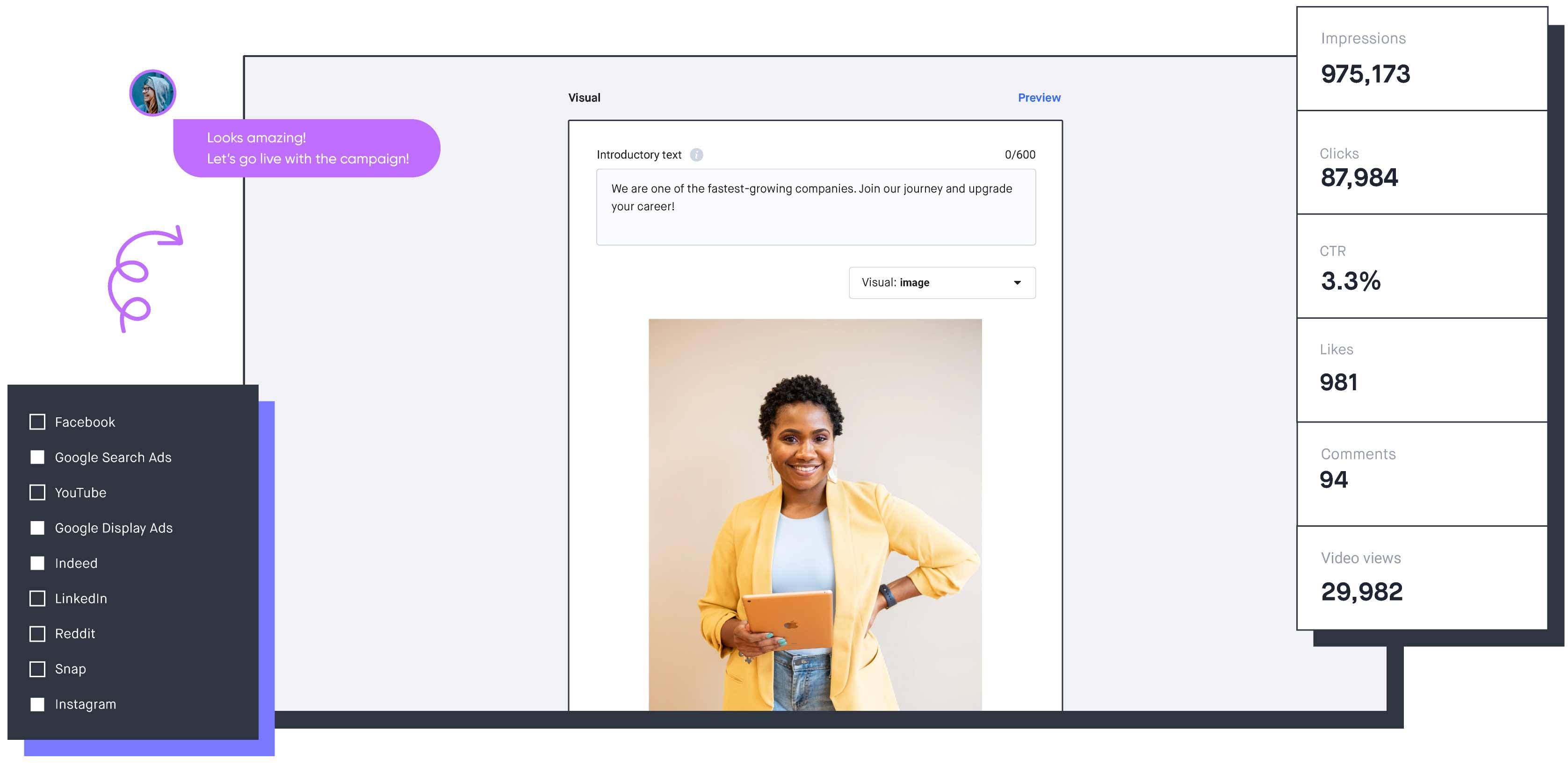Toggle the Google Display Ads checkbox

pos(37,528)
